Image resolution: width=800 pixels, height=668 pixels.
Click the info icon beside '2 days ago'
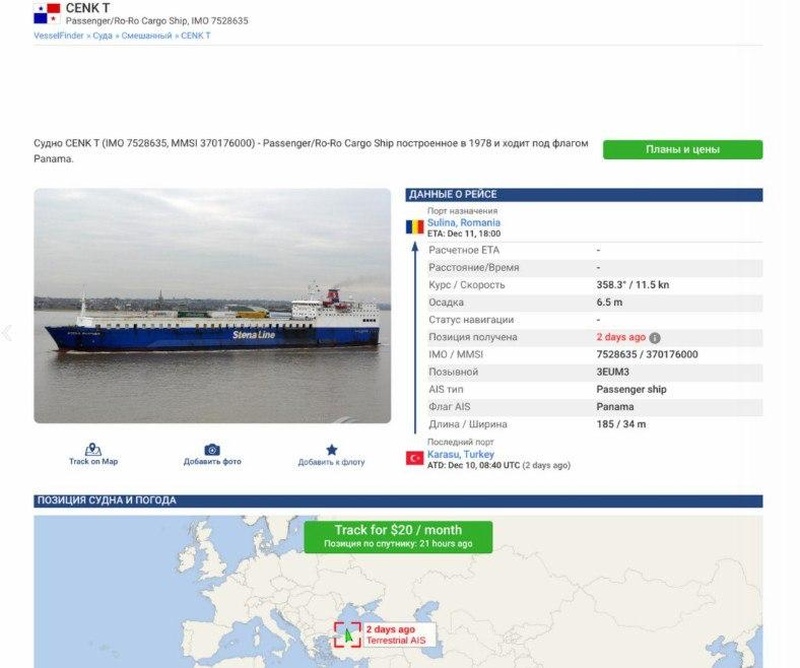coord(655,338)
